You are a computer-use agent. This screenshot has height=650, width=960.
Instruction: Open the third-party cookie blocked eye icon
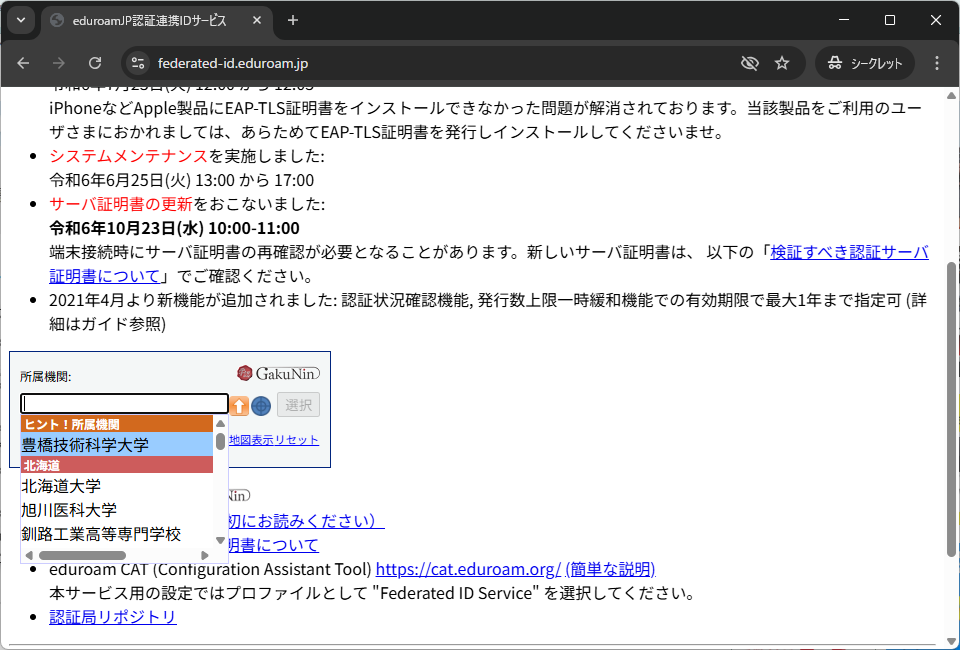pos(749,63)
